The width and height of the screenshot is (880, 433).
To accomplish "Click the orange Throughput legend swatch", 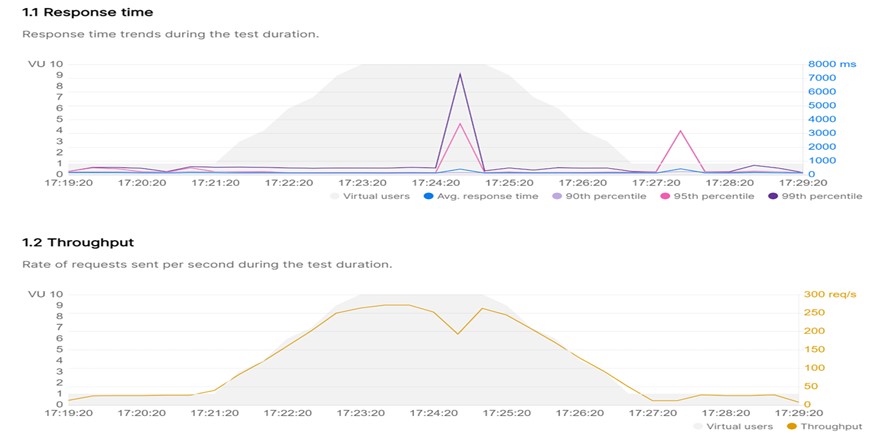I will [791, 426].
